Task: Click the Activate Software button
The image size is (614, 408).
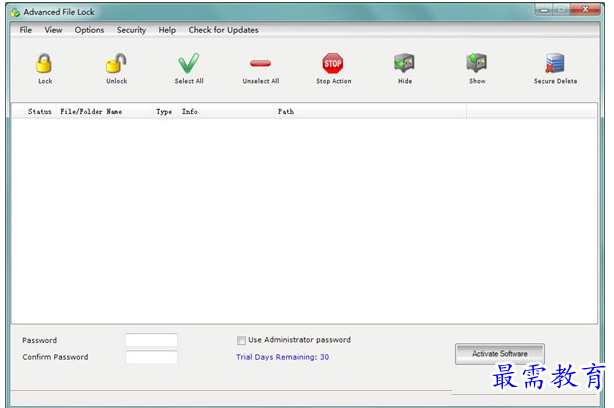Action: [500, 354]
